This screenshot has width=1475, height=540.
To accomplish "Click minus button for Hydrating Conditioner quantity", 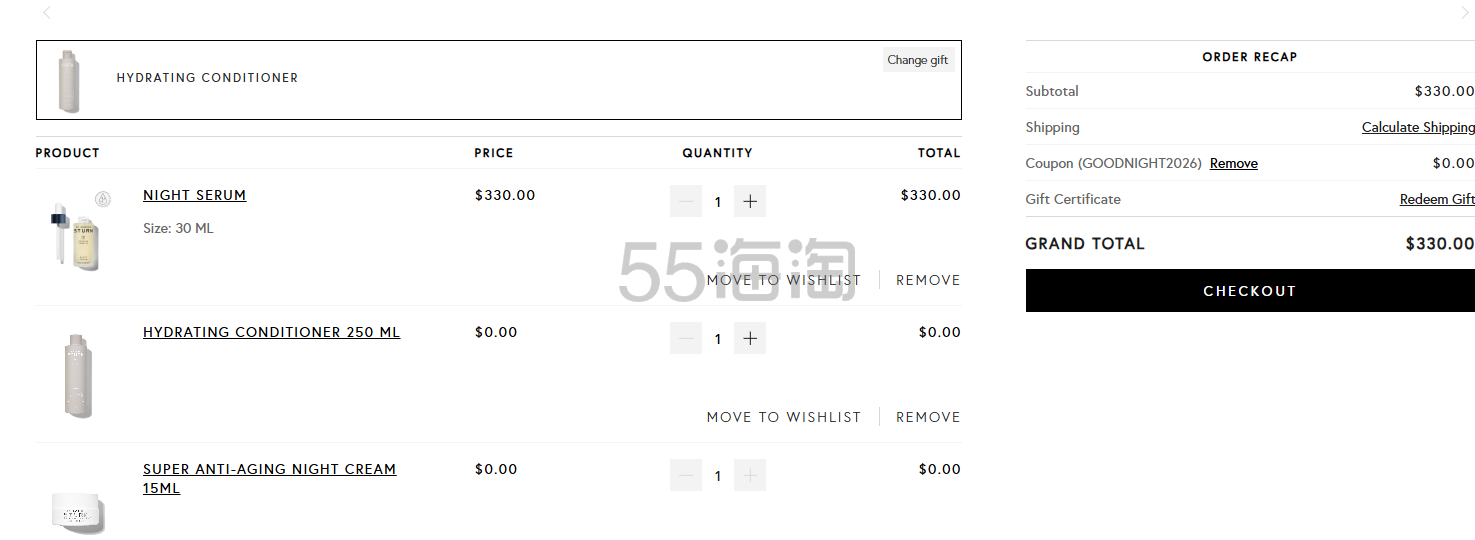I will click(686, 338).
